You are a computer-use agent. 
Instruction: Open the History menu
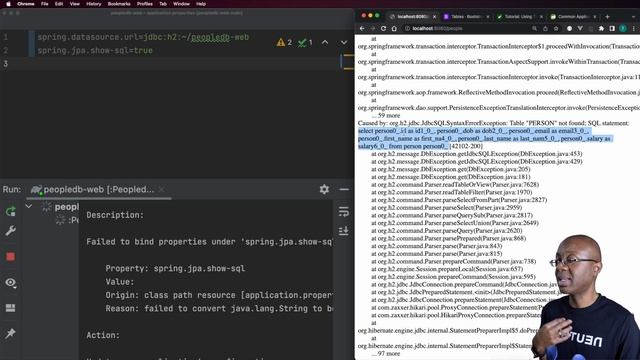pos(93,4)
